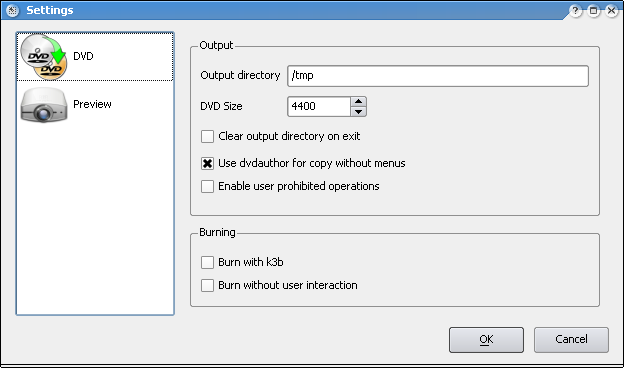Uncheck Use dvdauthor for copy without menus

(x=207, y=164)
